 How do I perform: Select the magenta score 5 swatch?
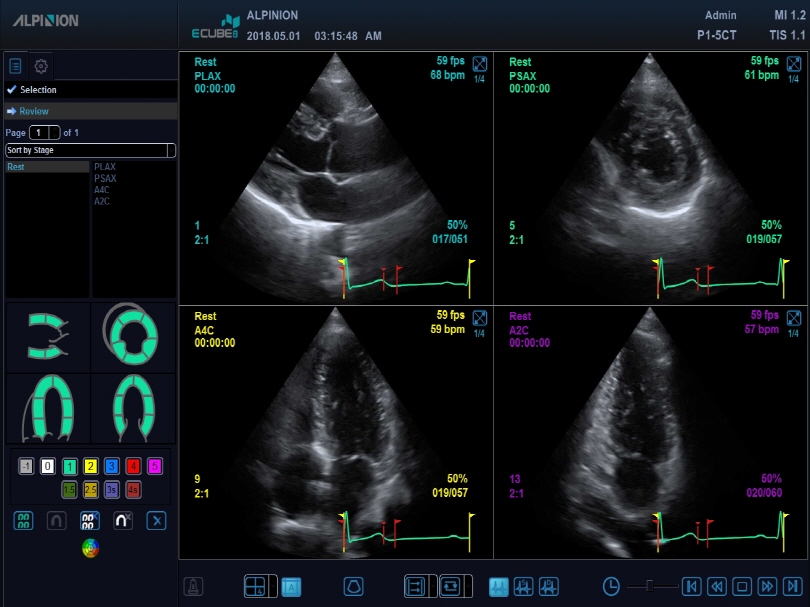pyautogui.click(x=154, y=466)
